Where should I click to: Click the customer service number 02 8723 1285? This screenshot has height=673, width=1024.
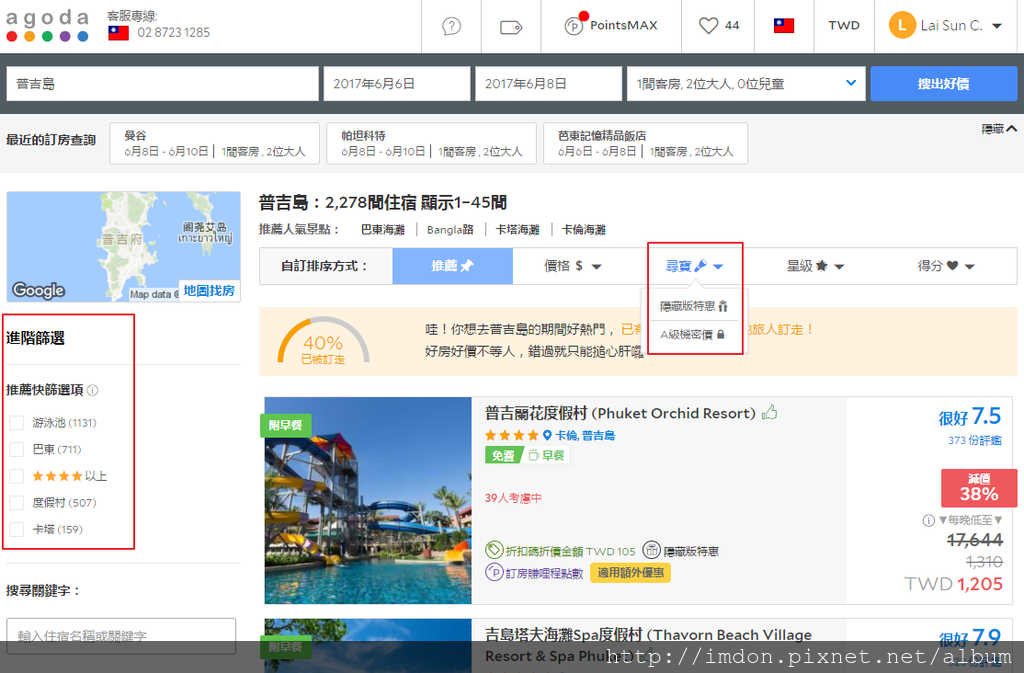coord(174,33)
